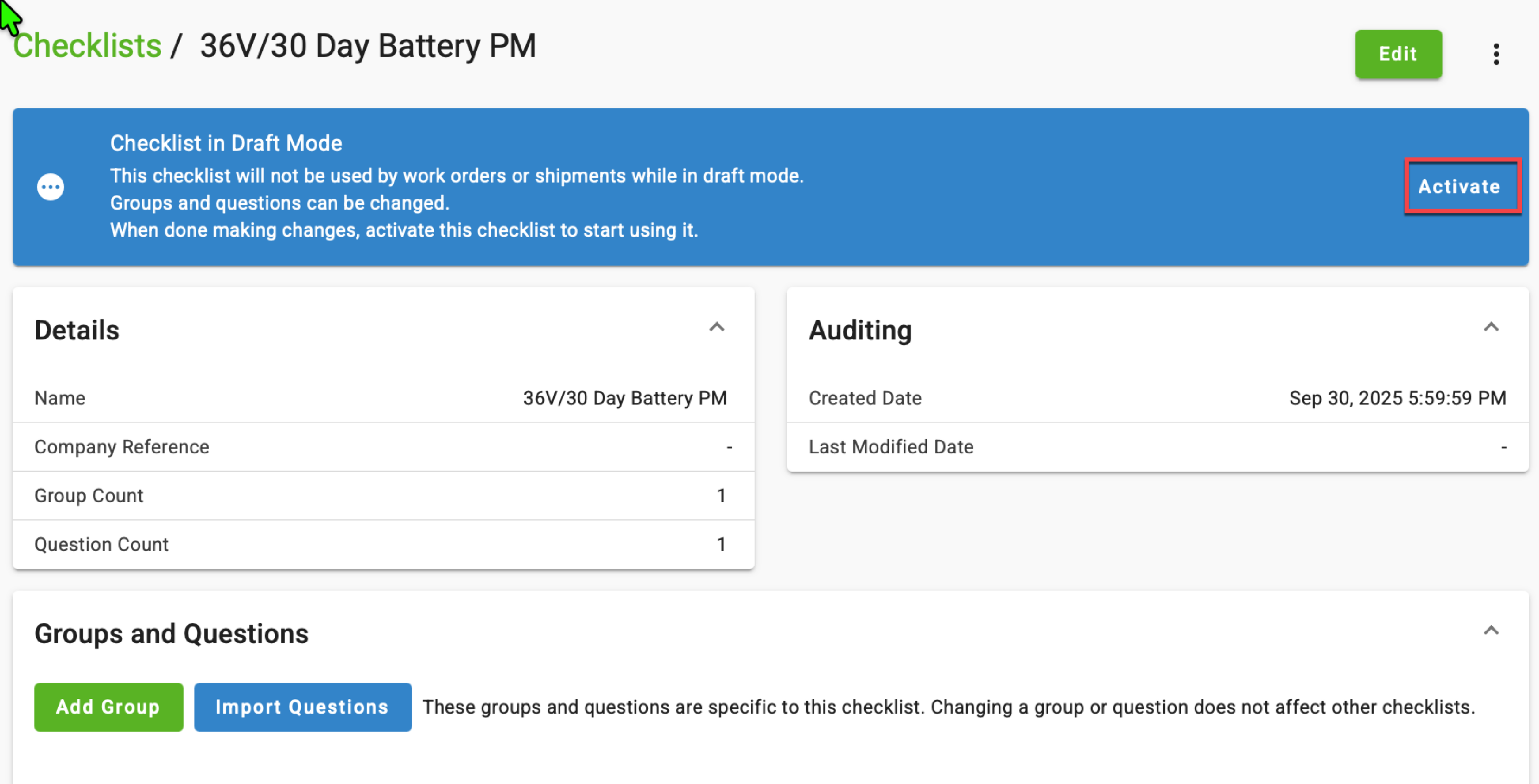Open the three-dot more options menu
The height and width of the screenshot is (784, 1539).
pos(1495,54)
